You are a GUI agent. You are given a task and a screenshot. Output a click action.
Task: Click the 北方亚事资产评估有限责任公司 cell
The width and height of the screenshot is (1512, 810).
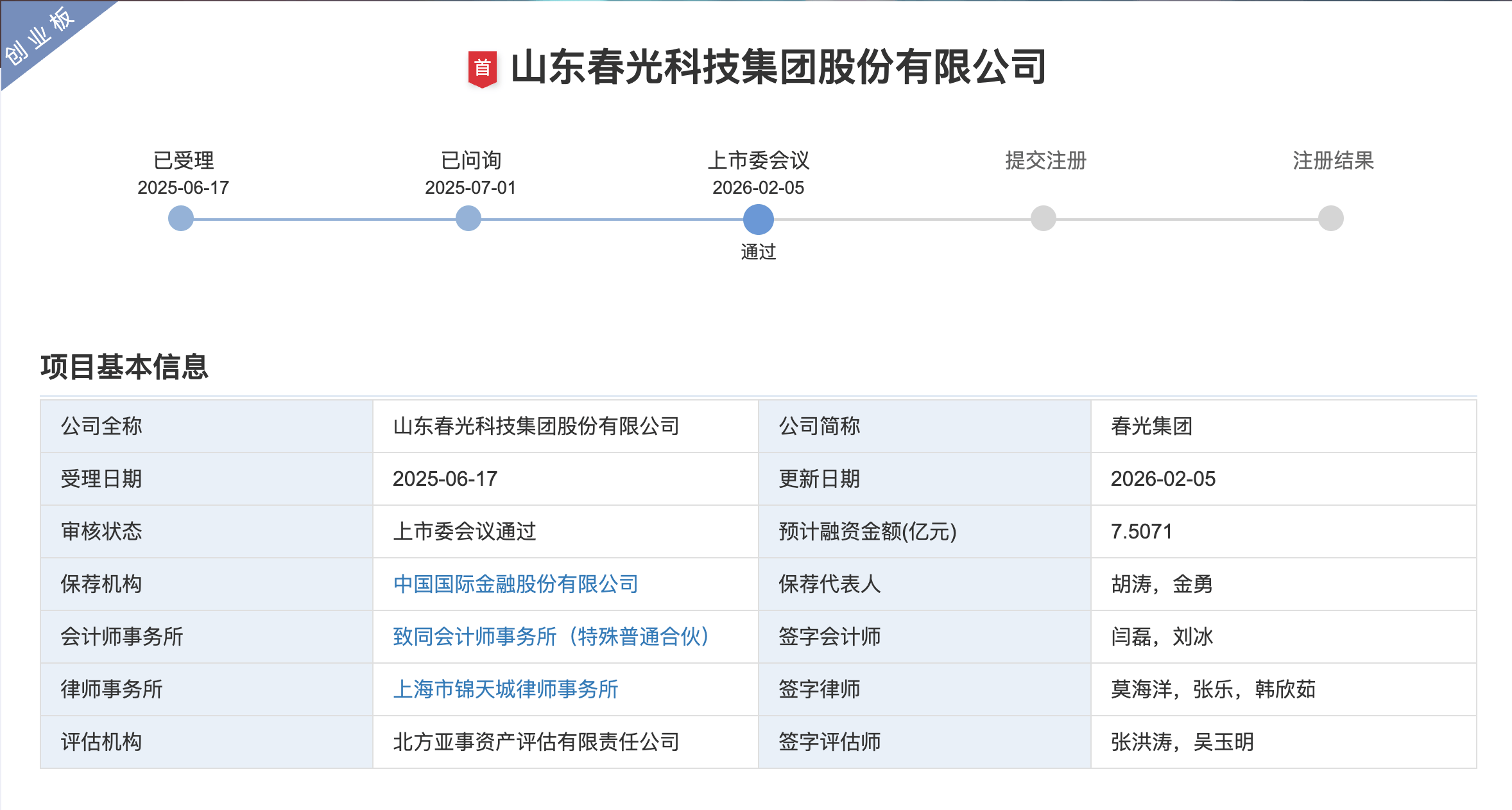536,742
